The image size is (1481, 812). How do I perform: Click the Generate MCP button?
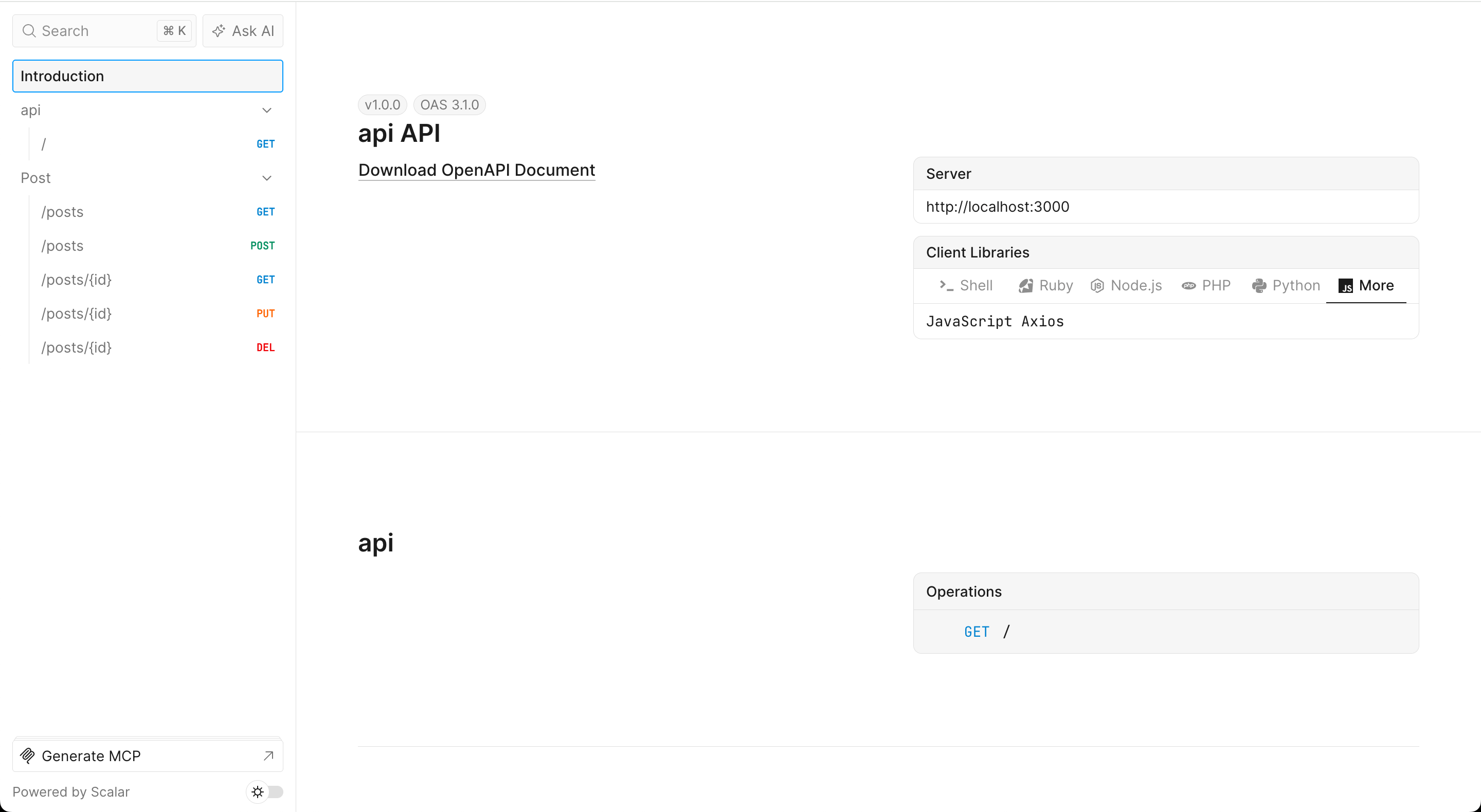tap(147, 755)
